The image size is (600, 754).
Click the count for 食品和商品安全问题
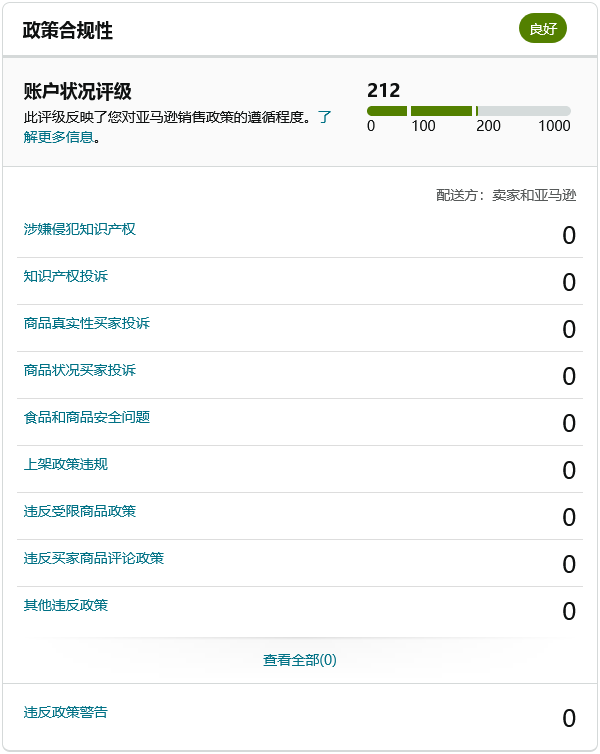click(x=569, y=424)
